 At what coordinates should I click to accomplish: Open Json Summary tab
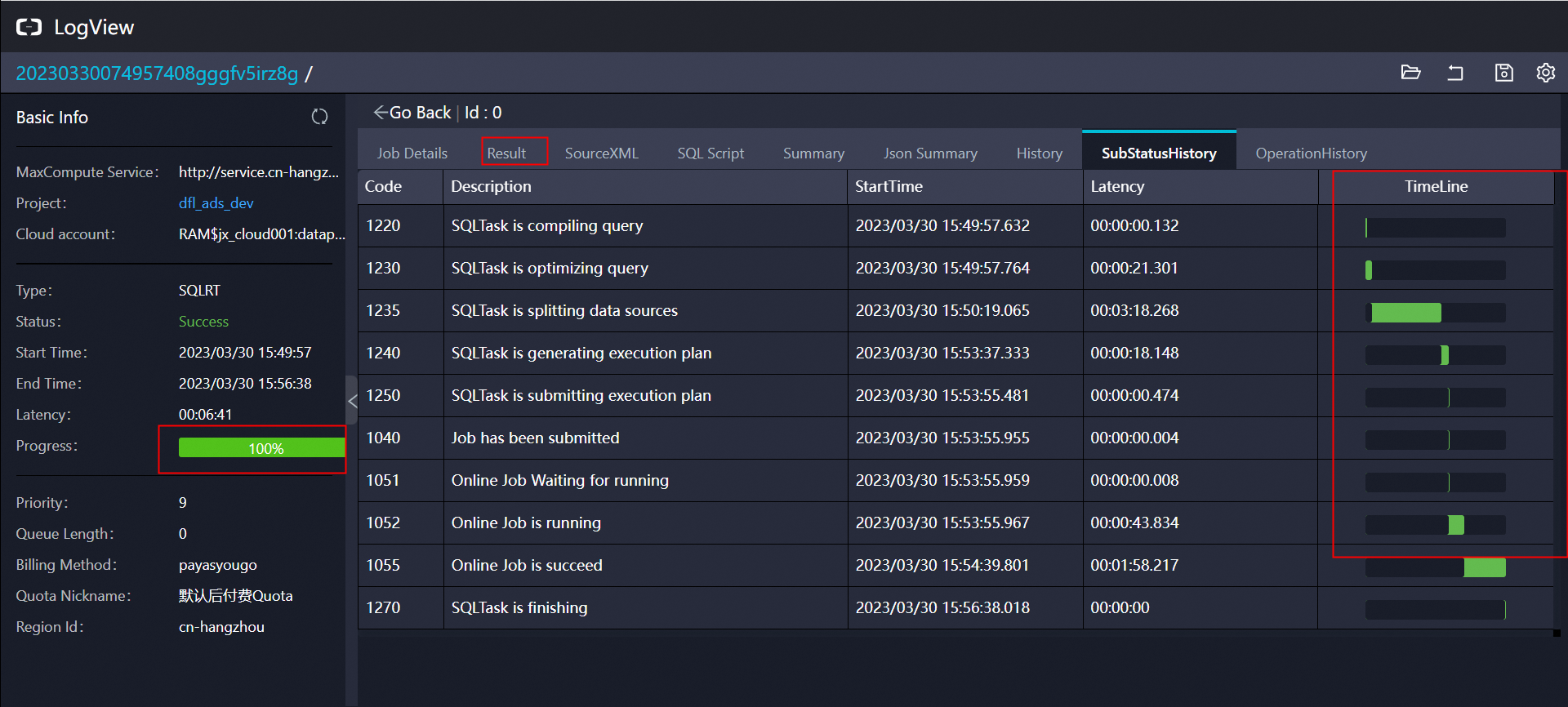930,153
